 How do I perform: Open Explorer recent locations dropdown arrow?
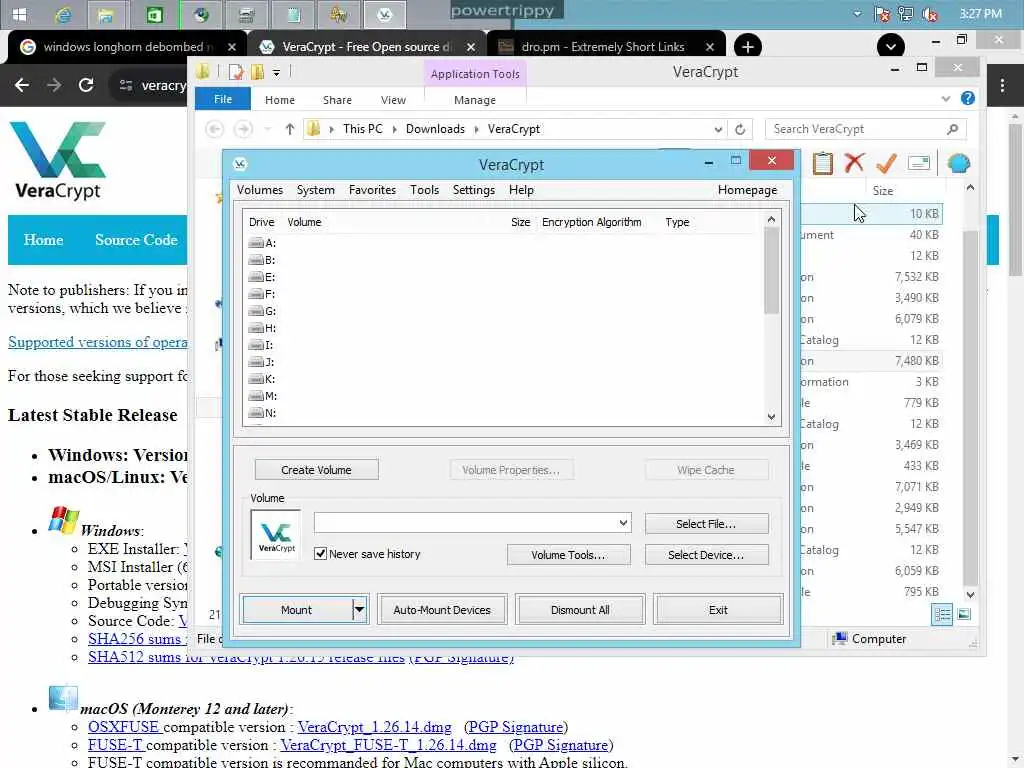(267, 129)
